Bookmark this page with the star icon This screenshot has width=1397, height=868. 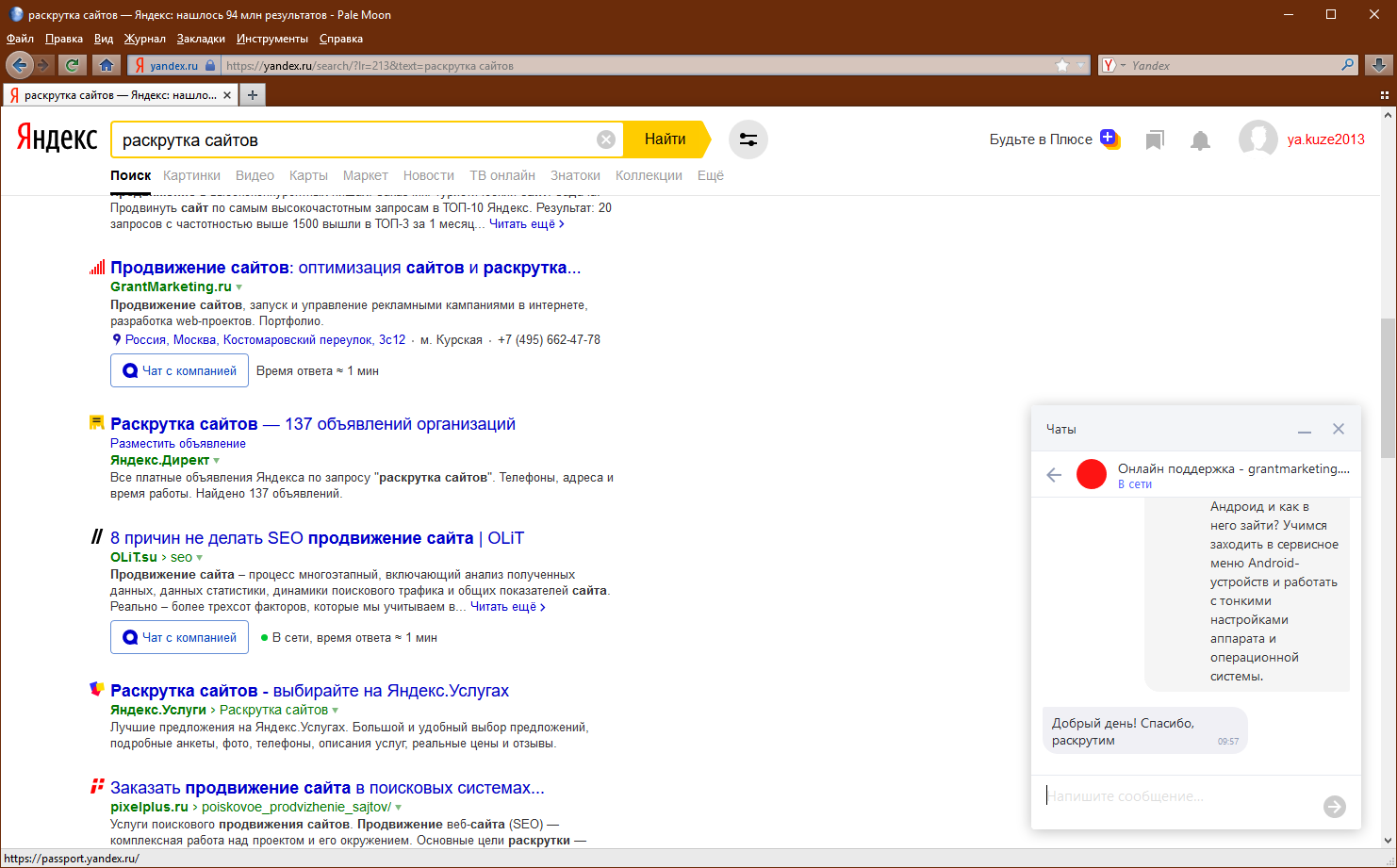pyautogui.click(x=1062, y=65)
